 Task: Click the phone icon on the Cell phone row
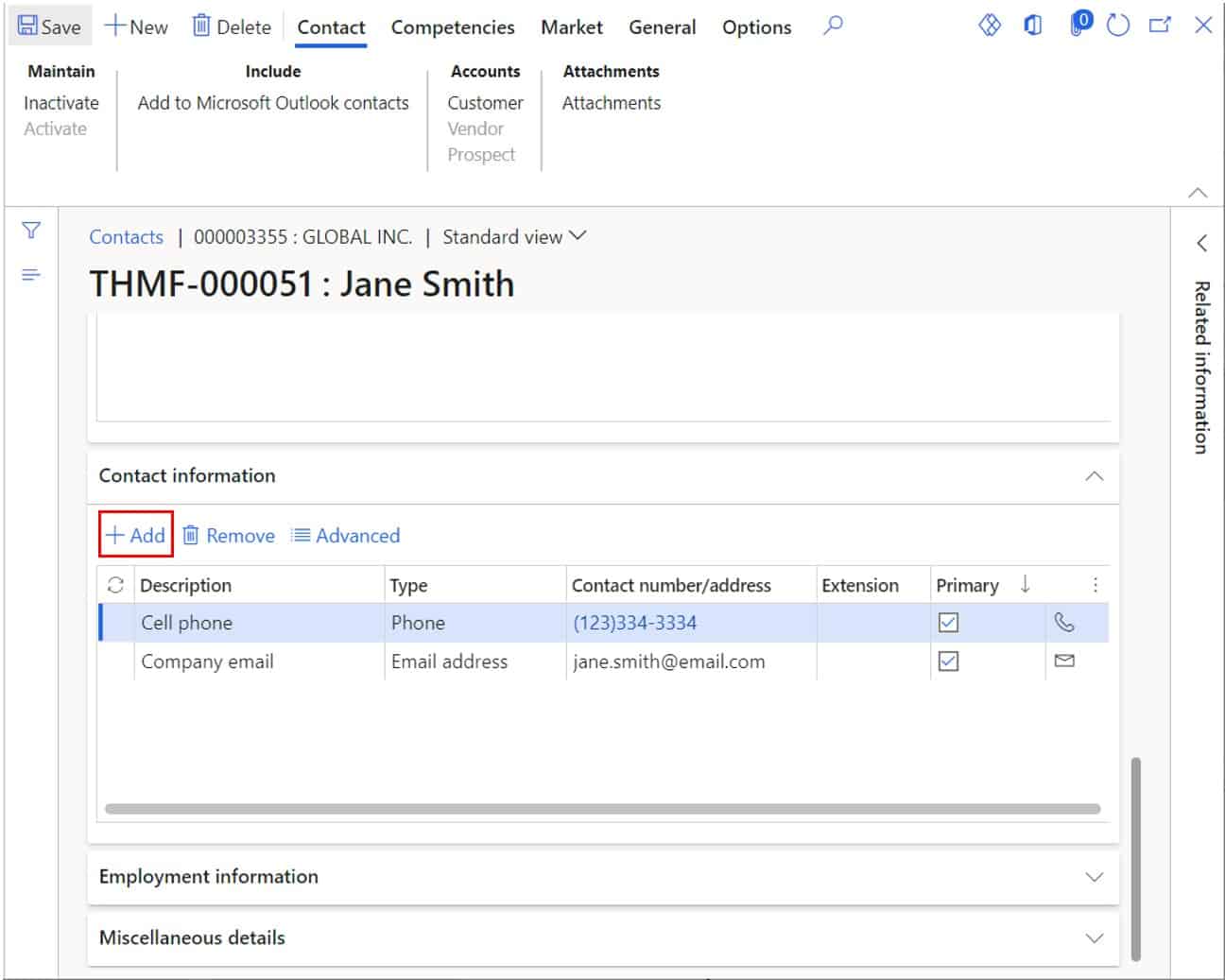(1065, 622)
